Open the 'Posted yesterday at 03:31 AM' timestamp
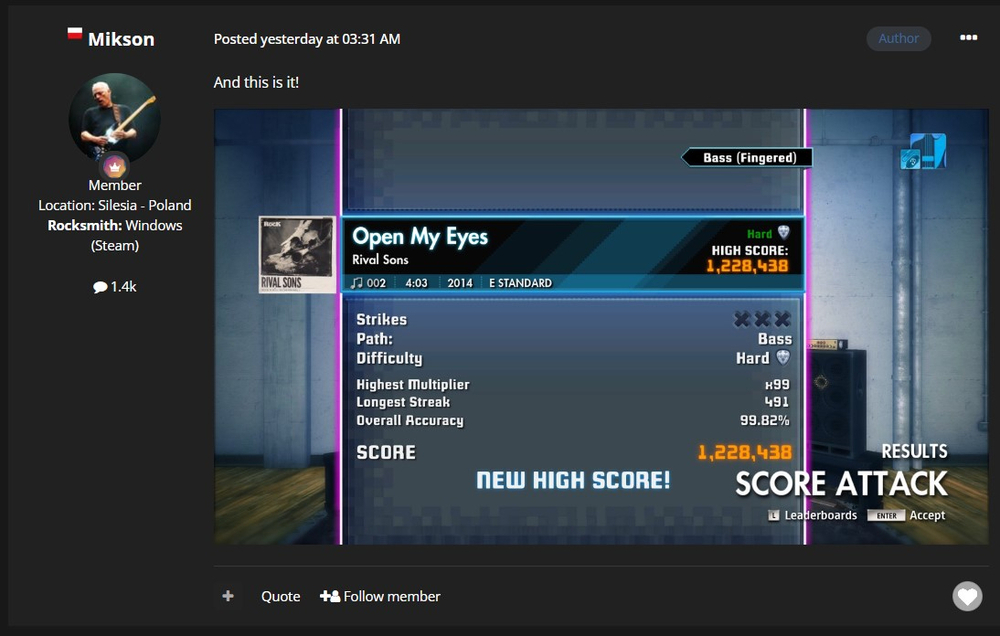1000x636 pixels. coord(307,39)
